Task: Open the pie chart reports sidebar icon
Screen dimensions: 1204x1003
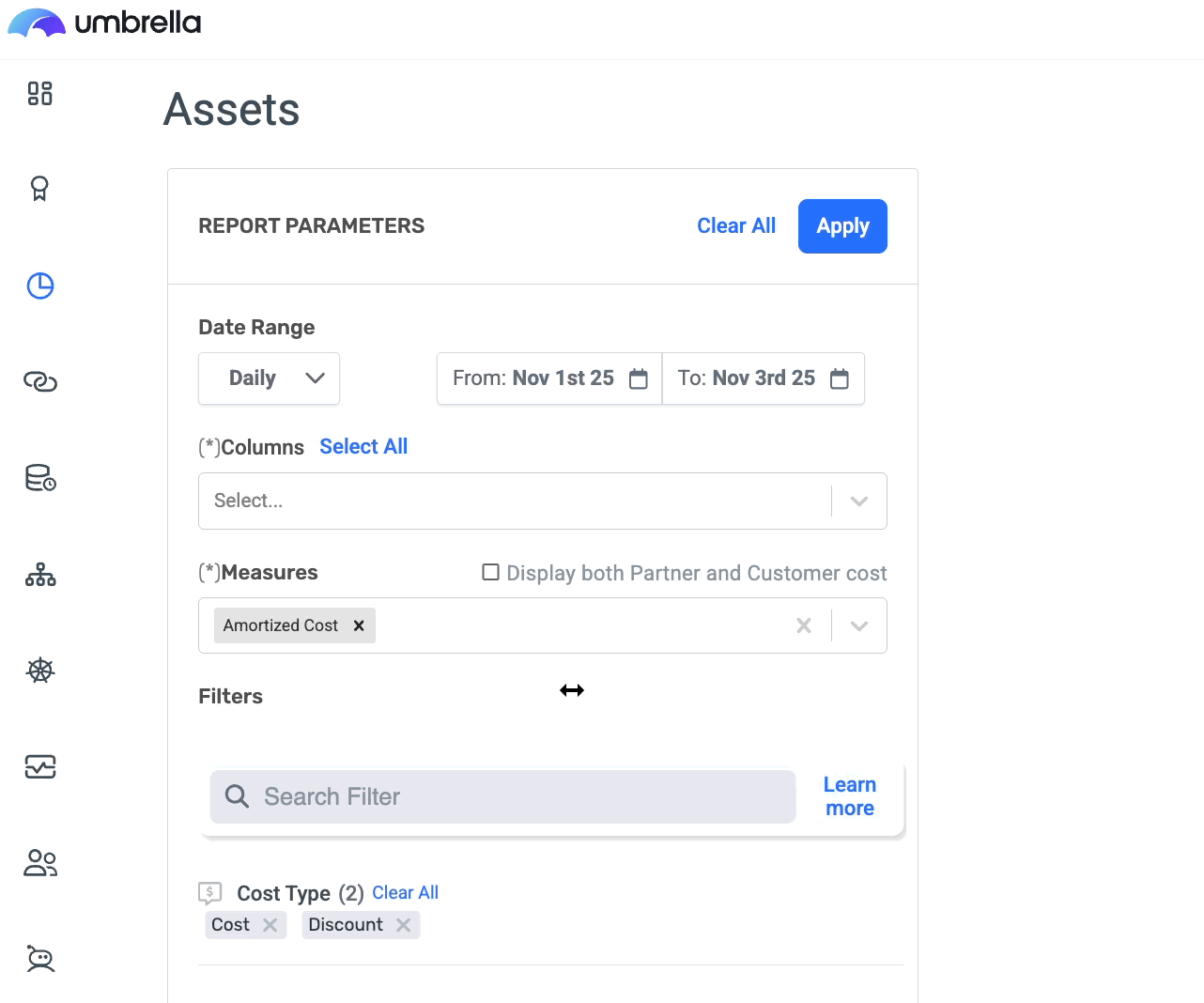Action: 40,285
